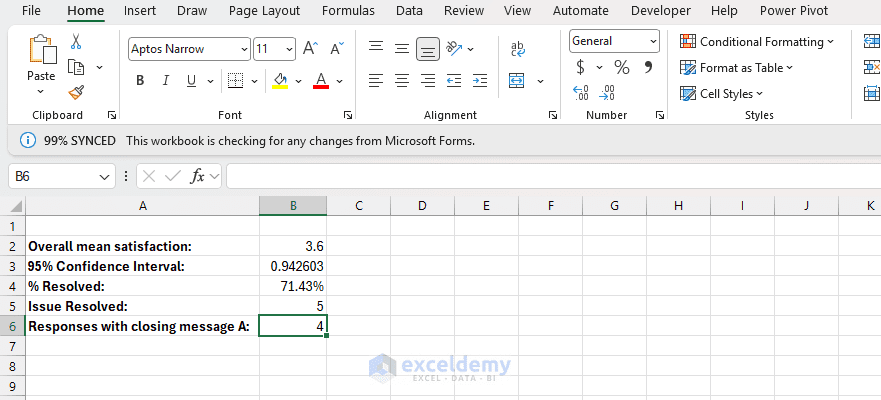Screen dimensions: 881x400
Task: Click the Select All corner triangle
Action: [17, 206]
